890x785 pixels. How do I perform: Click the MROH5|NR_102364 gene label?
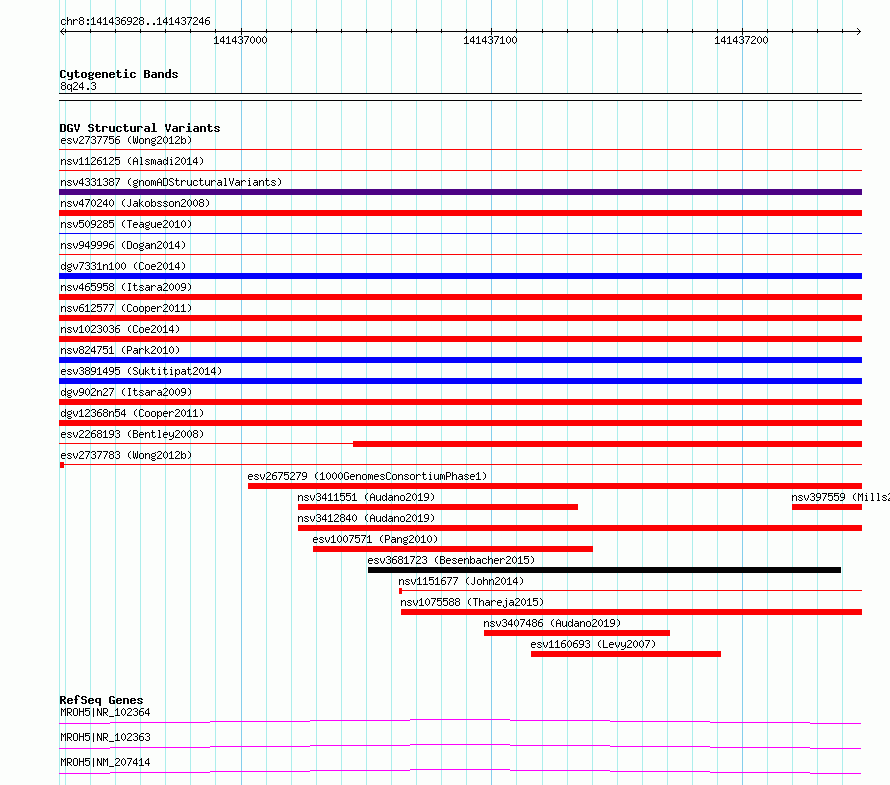click(105, 712)
